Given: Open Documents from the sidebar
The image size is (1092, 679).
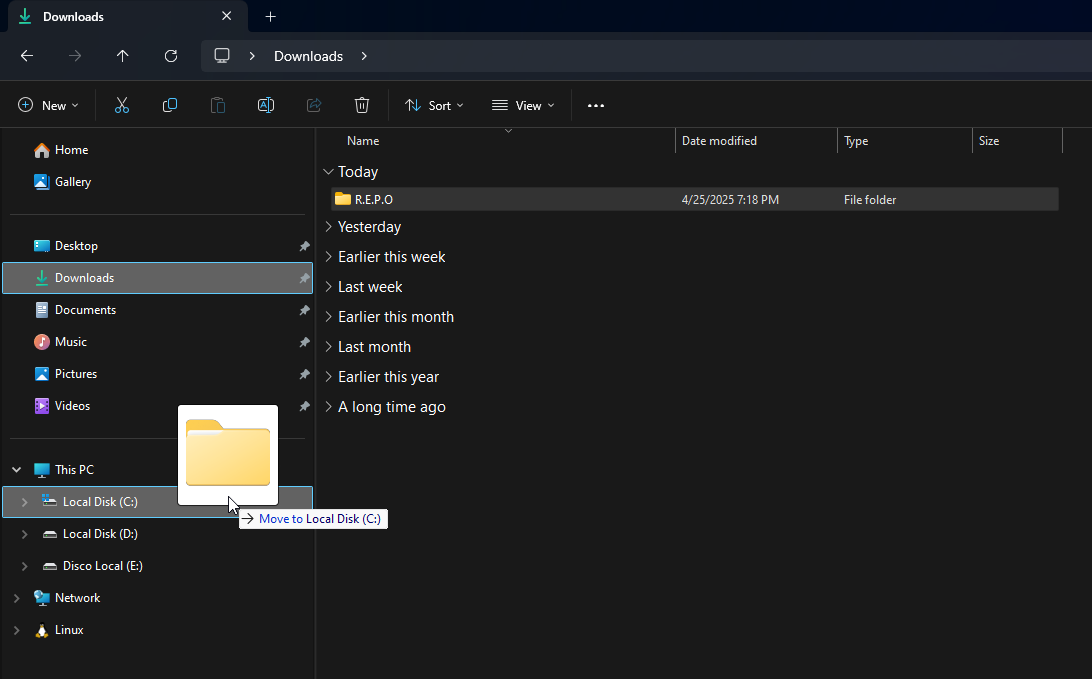Looking at the screenshot, I should click(x=84, y=309).
